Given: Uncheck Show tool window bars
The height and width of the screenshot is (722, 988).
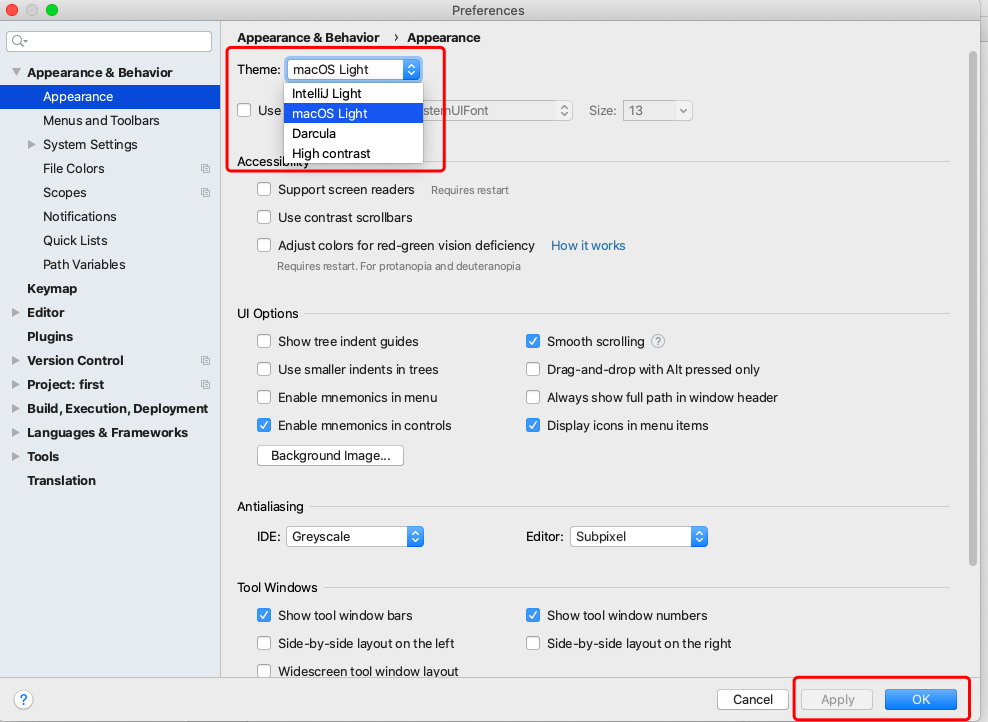Looking at the screenshot, I should click(x=264, y=615).
